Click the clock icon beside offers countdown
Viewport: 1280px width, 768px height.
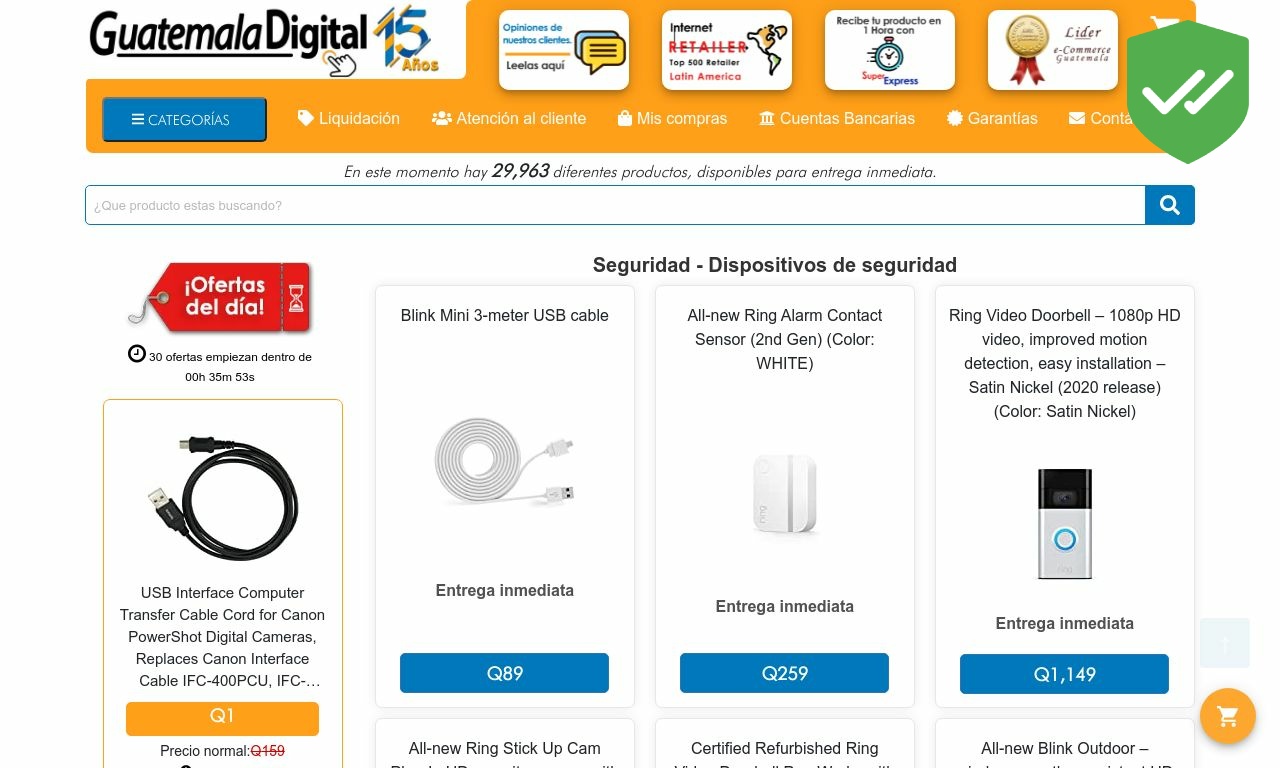pos(137,354)
